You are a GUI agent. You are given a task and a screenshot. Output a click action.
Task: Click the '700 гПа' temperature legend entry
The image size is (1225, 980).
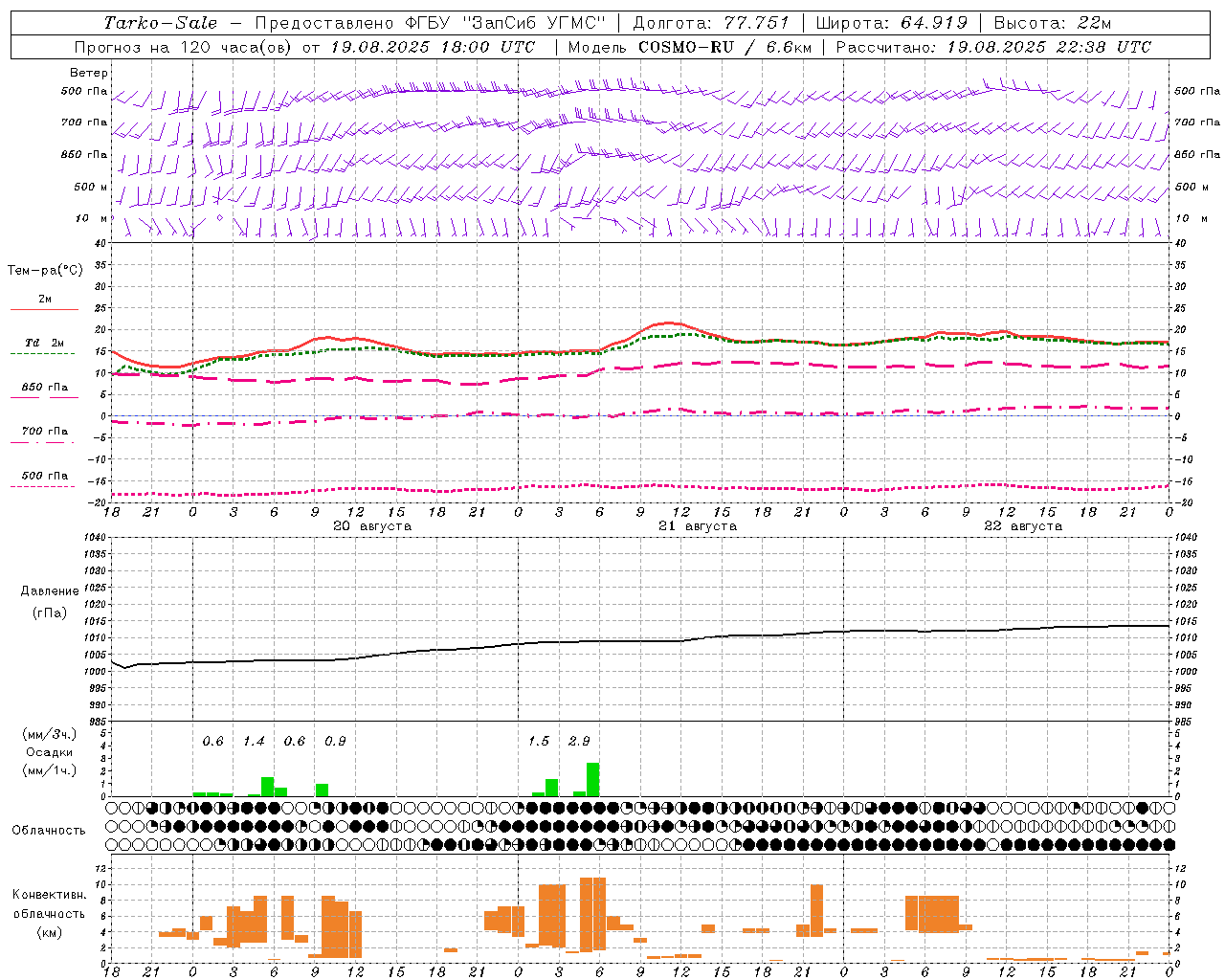[44, 435]
